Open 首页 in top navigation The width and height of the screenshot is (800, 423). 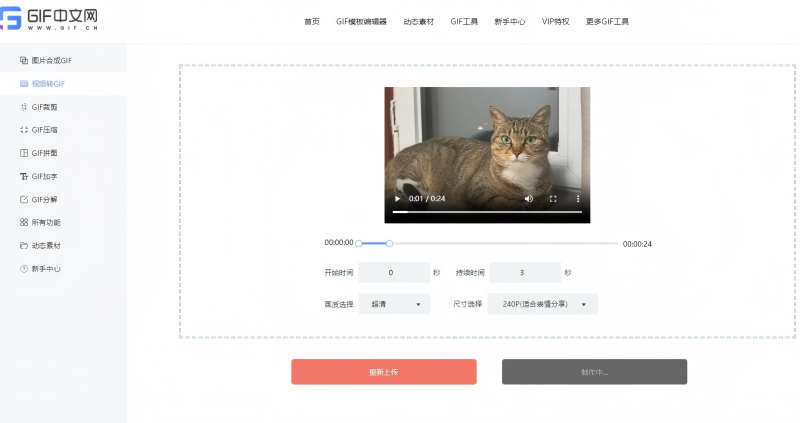312,21
